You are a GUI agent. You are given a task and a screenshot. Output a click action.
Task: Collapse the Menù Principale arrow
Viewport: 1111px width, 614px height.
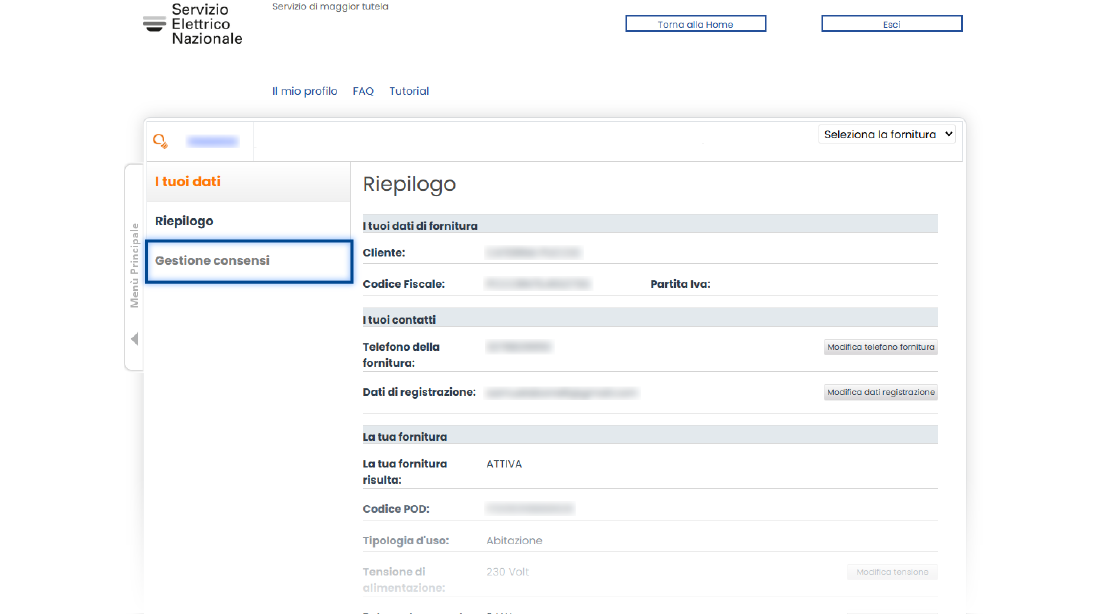[135, 339]
